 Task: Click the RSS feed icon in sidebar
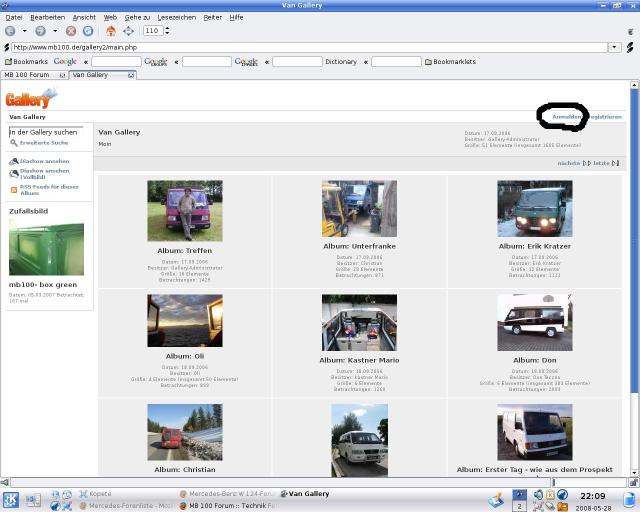coord(14,188)
